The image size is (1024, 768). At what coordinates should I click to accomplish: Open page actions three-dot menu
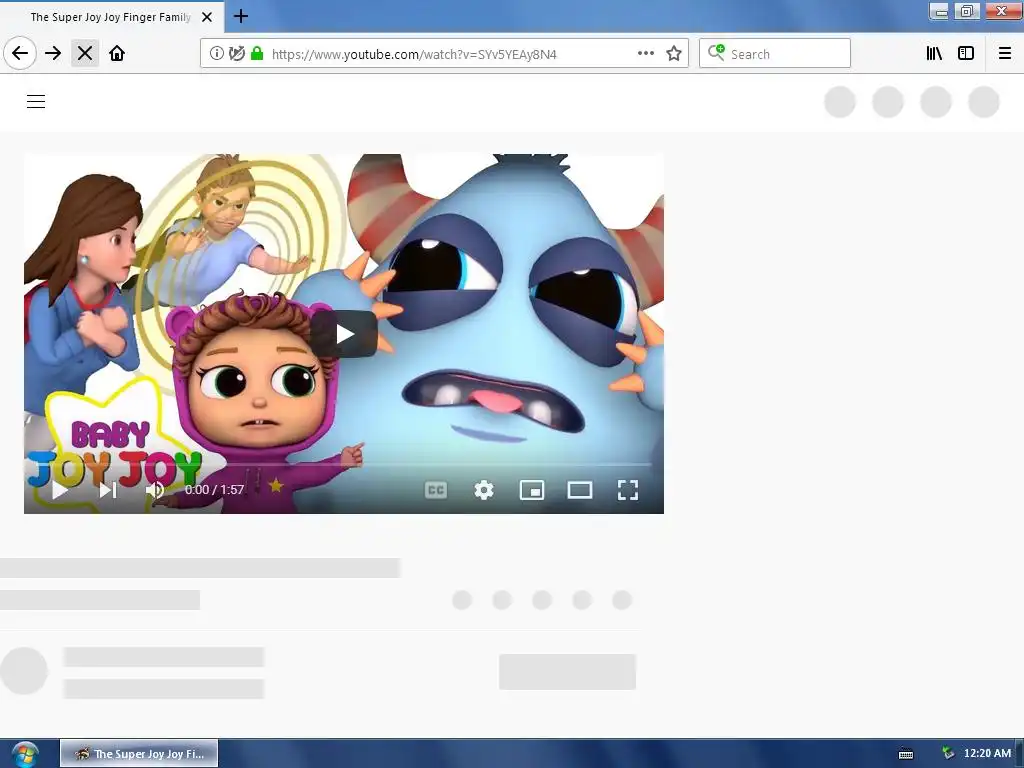click(x=645, y=54)
